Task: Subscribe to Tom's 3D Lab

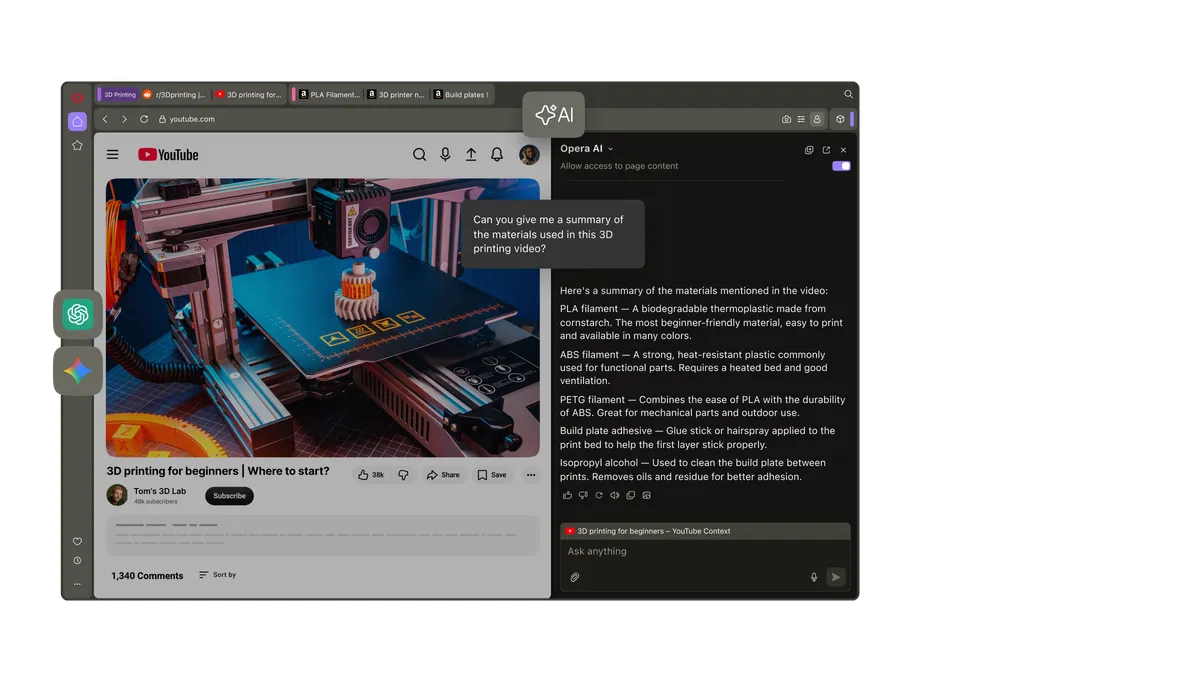Action: click(230, 496)
